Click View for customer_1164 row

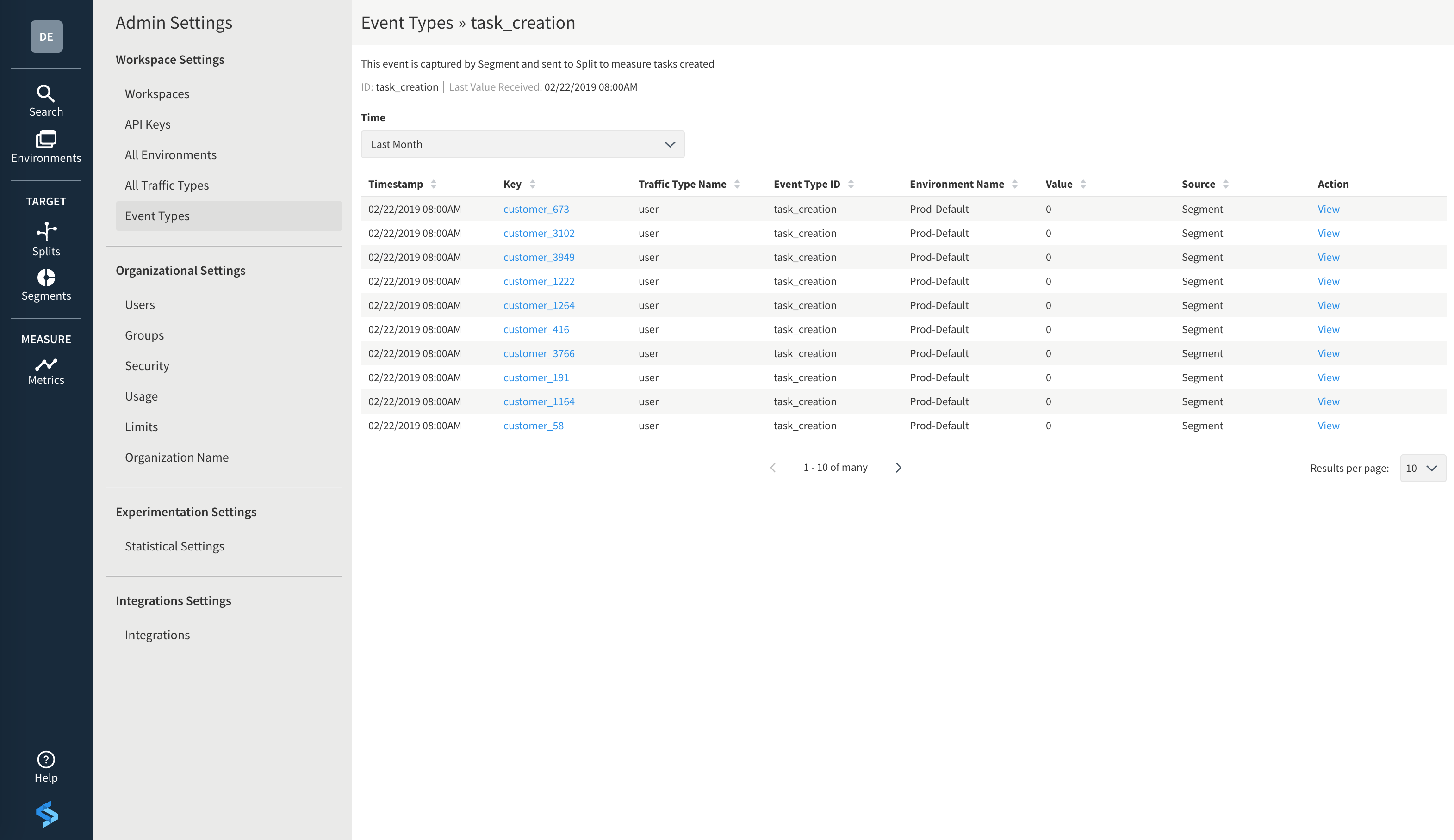pos(1328,401)
